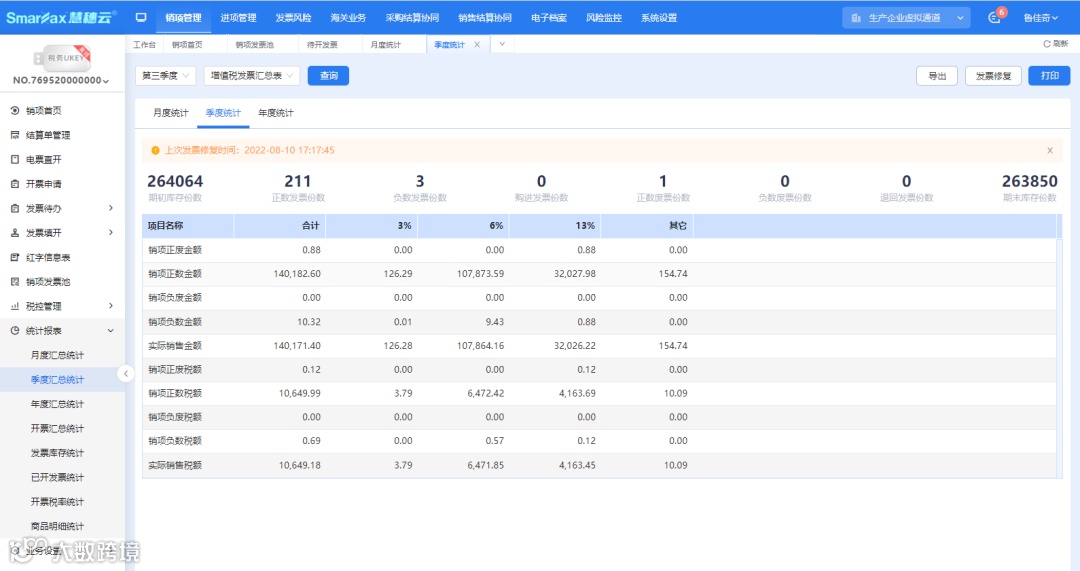The image size is (1080, 571).
Task: Click the 发票待办 sidebar icon
Action: coord(14,208)
